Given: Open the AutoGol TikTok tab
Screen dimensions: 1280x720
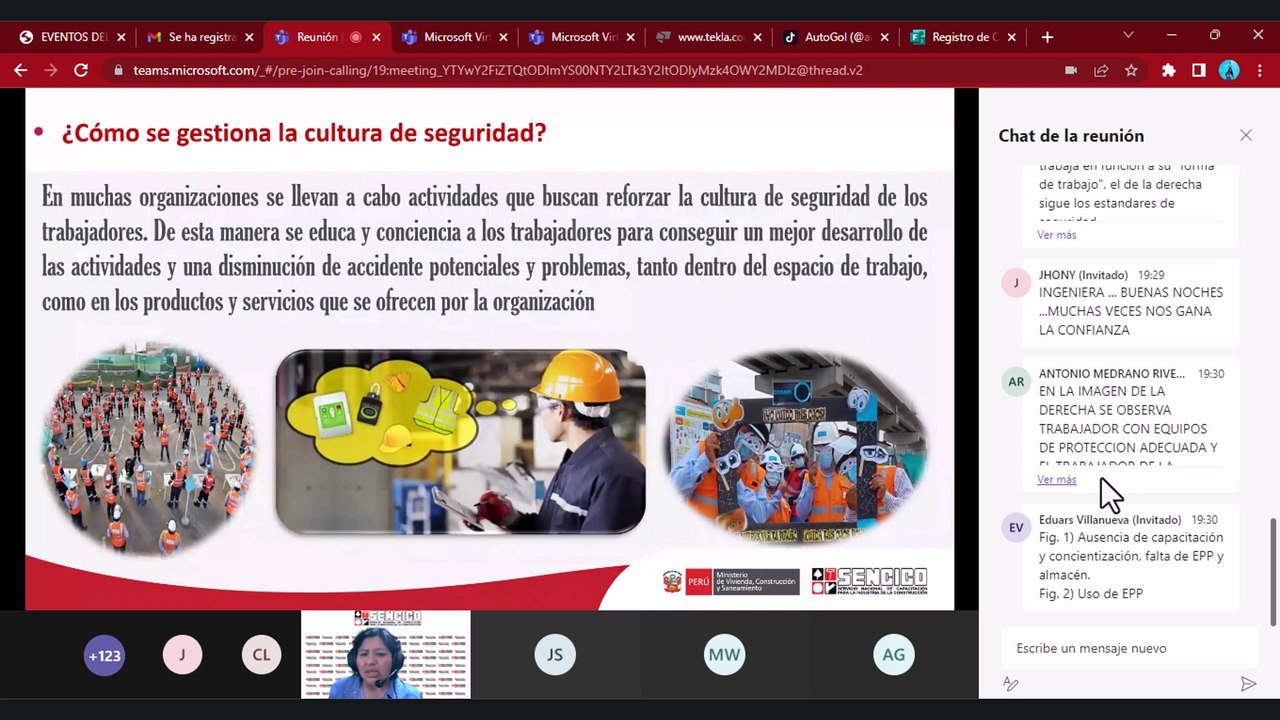Looking at the screenshot, I should [x=835, y=37].
